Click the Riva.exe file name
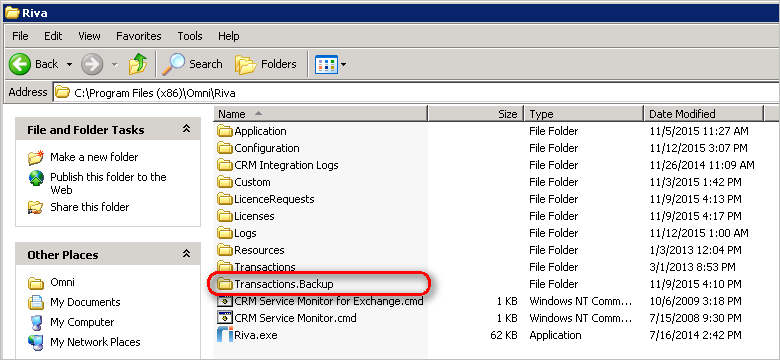 coord(256,335)
